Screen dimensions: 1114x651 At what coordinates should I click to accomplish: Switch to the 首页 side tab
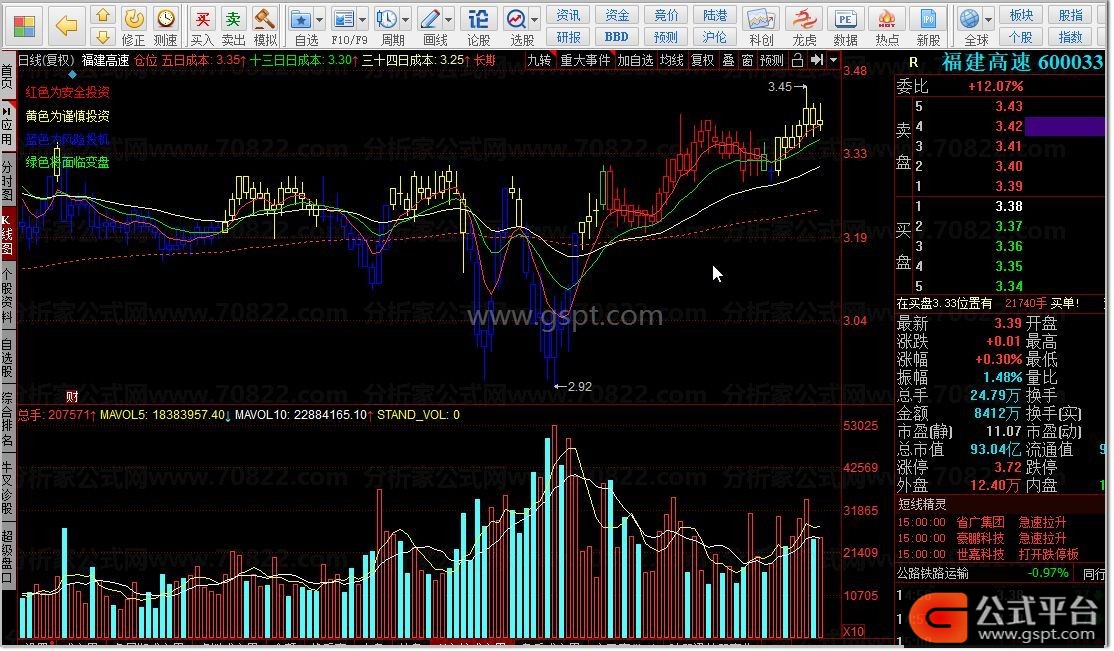[x=7, y=76]
